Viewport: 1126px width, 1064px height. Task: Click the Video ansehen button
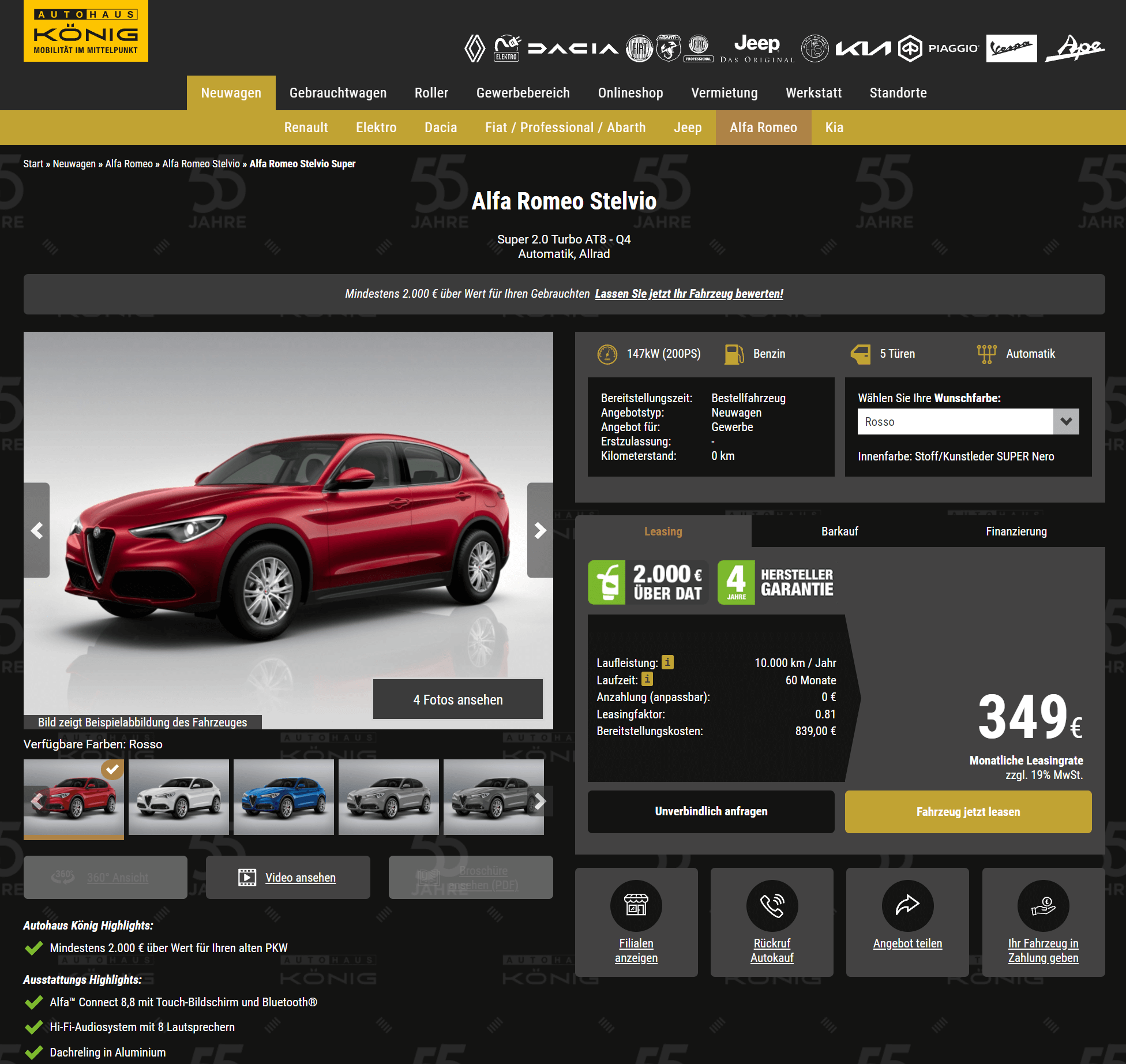click(x=288, y=878)
